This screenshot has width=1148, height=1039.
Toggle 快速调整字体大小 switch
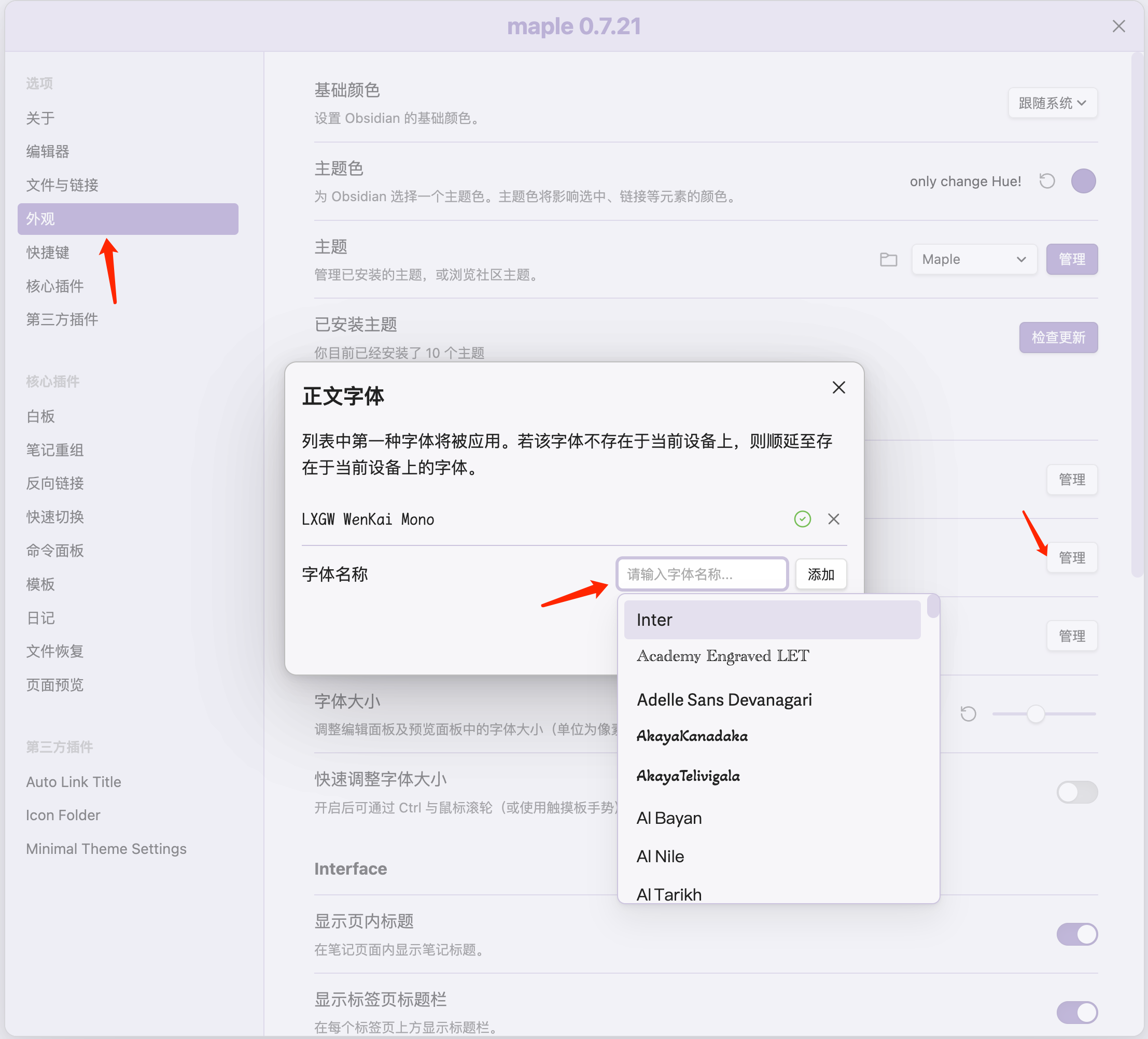click(1077, 792)
